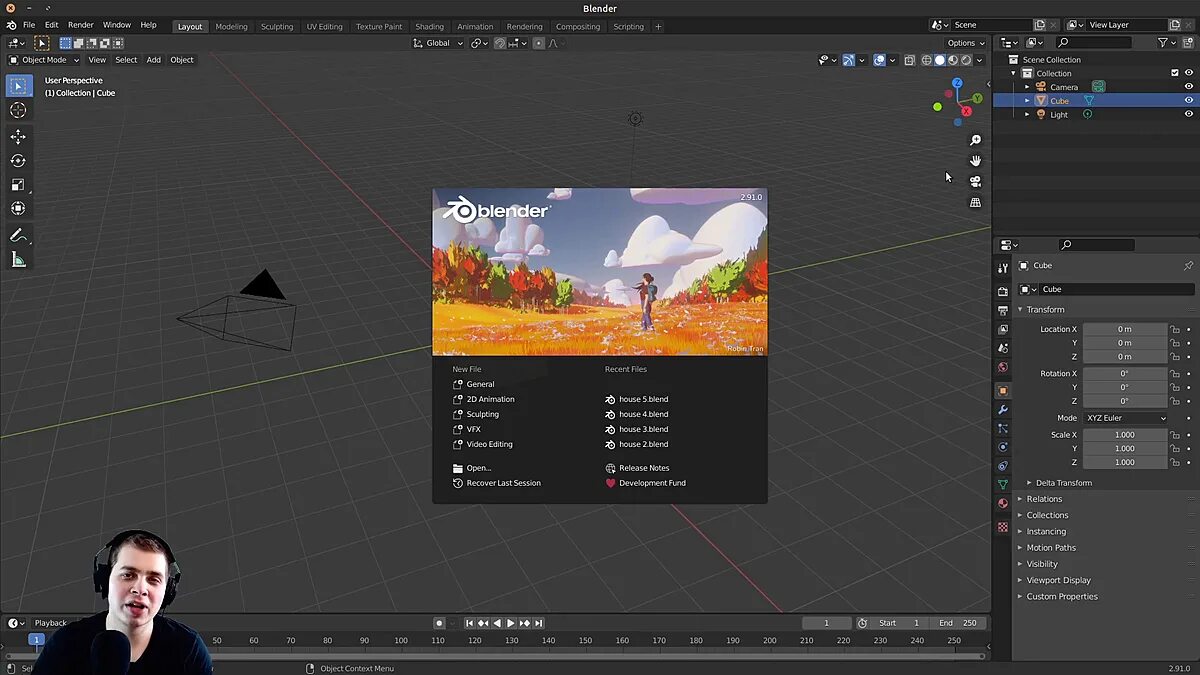Switch to the Shading workspace tab
This screenshot has height=675, width=1200.
pos(429,27)
